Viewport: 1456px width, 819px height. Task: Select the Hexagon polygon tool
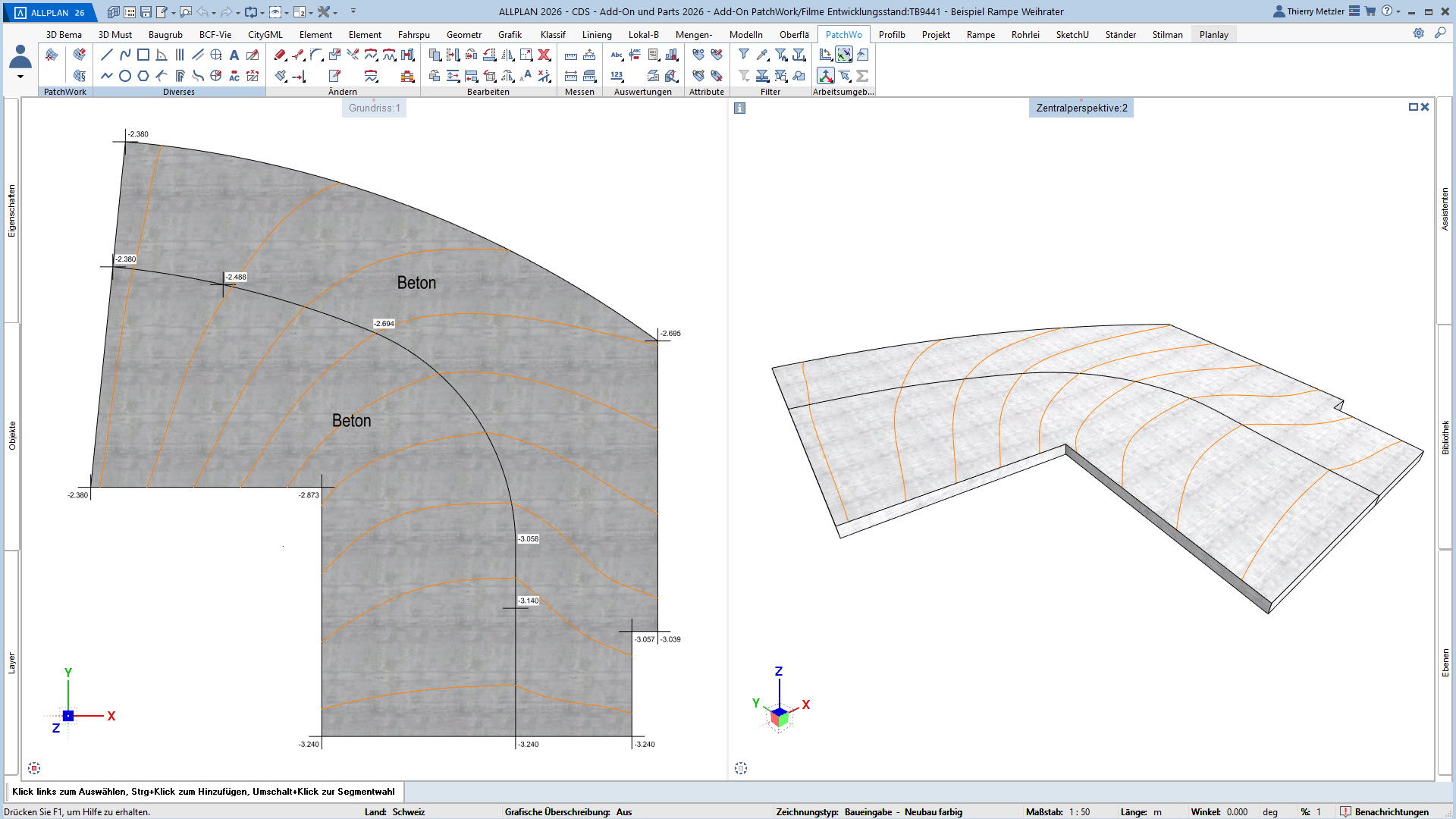143,76
